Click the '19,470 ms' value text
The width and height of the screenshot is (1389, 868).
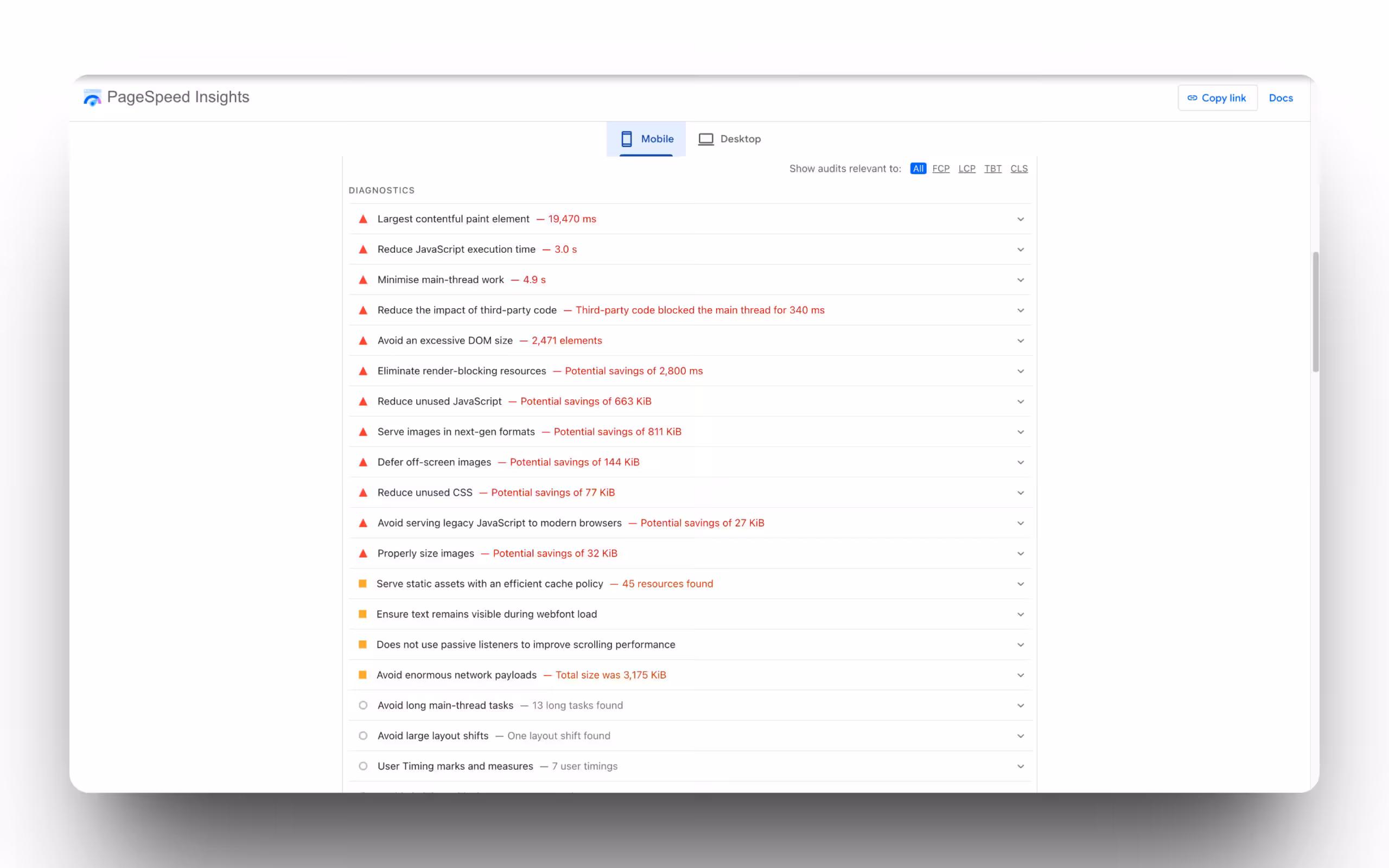[x=572, y=219]
